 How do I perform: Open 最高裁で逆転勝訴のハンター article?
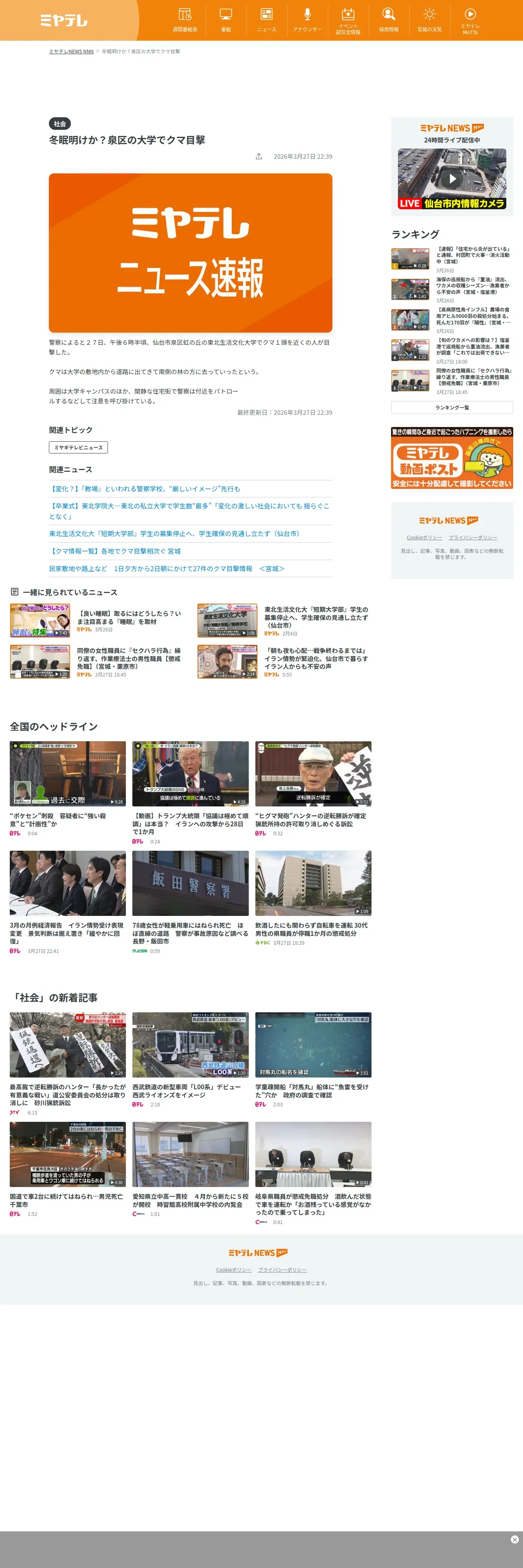point(68,1045)
